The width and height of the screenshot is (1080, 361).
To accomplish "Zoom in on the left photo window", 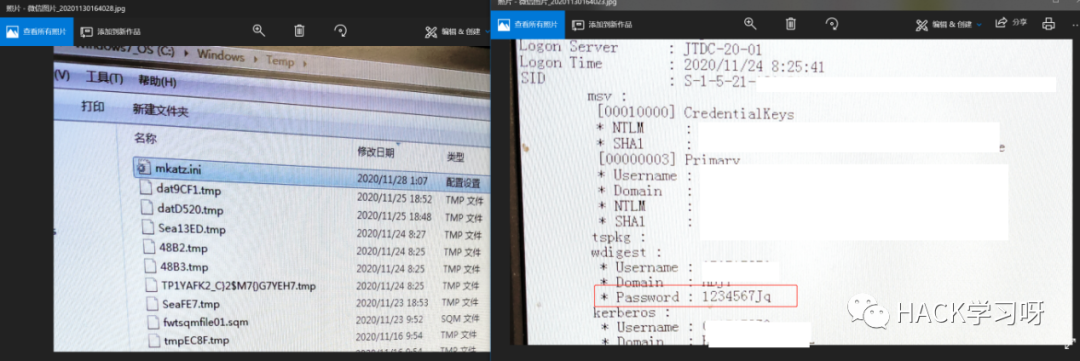I will pyautogui.click(x=259, y=31).
